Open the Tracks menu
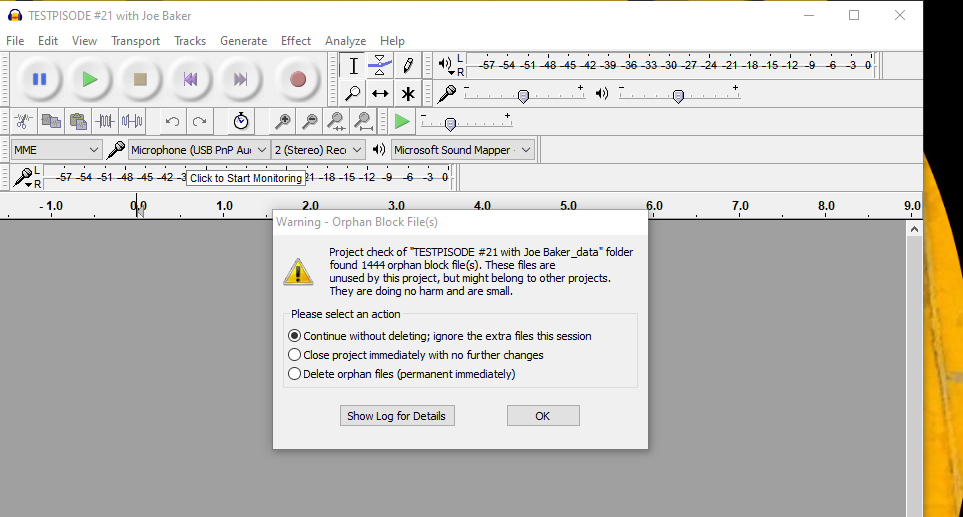The width and height of the screenshot is (963, 517). click(x=190, y=41)
